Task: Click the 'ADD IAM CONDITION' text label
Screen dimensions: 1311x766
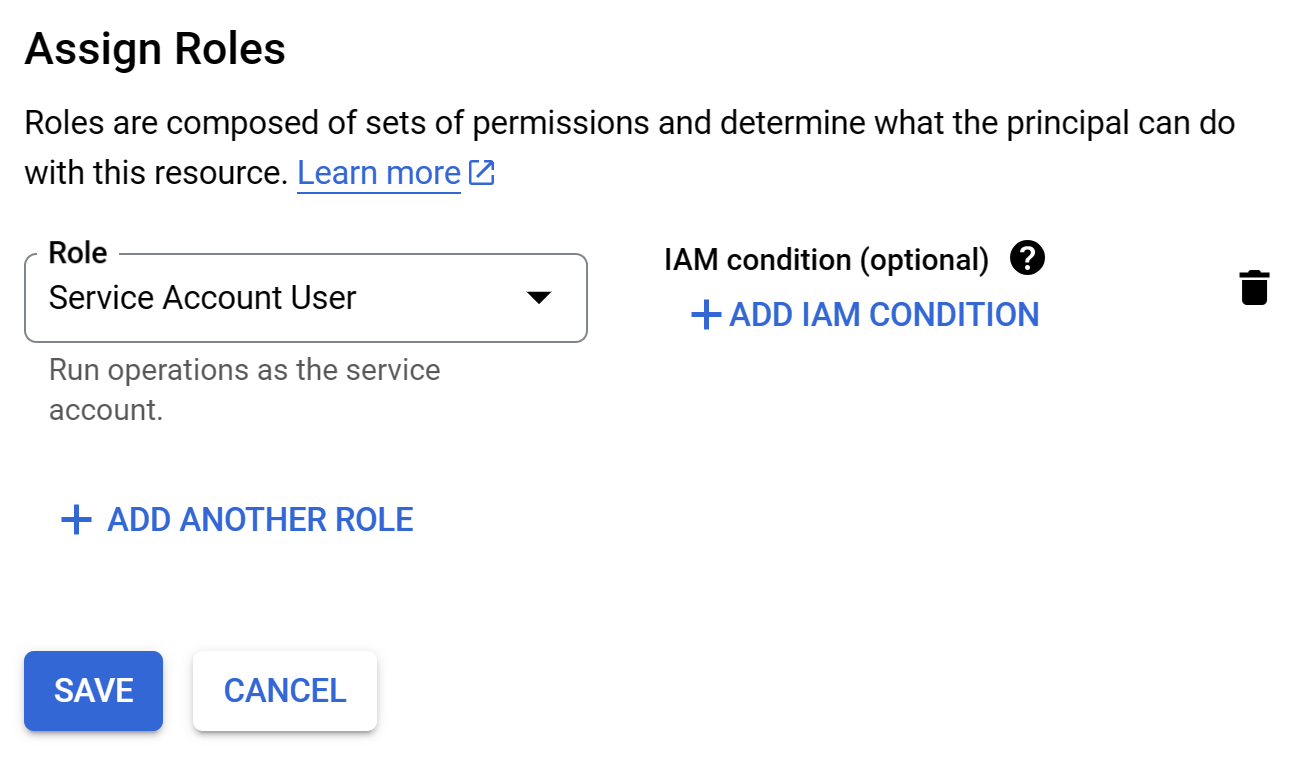Action: tap(884, 315)
